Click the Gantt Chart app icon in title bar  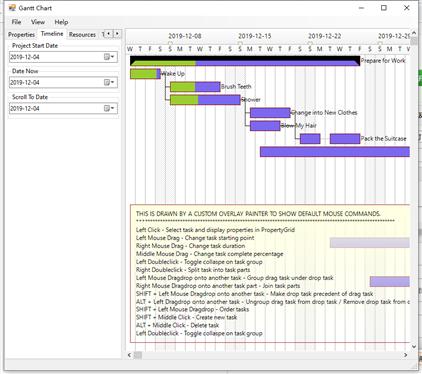pos(12,8)
